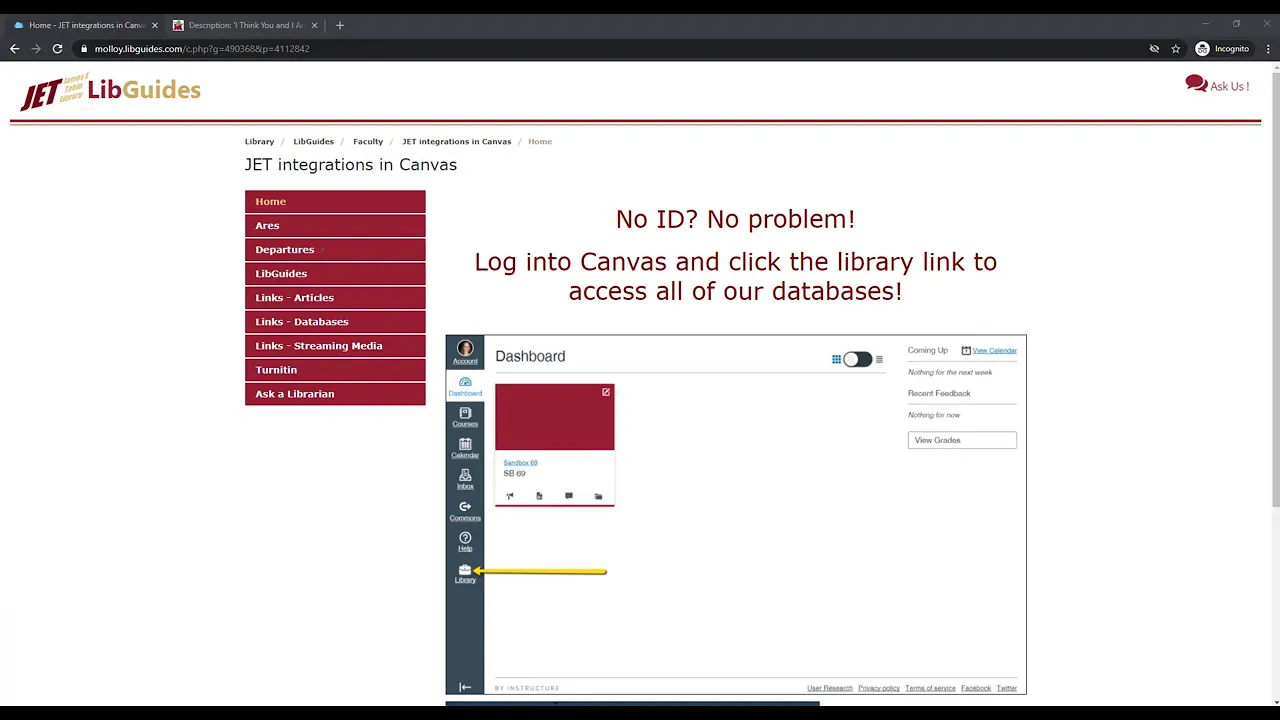The image size is (1280, 720).
Task: Close the JET integrations in Canvas tab
Action: pos(155,25)
